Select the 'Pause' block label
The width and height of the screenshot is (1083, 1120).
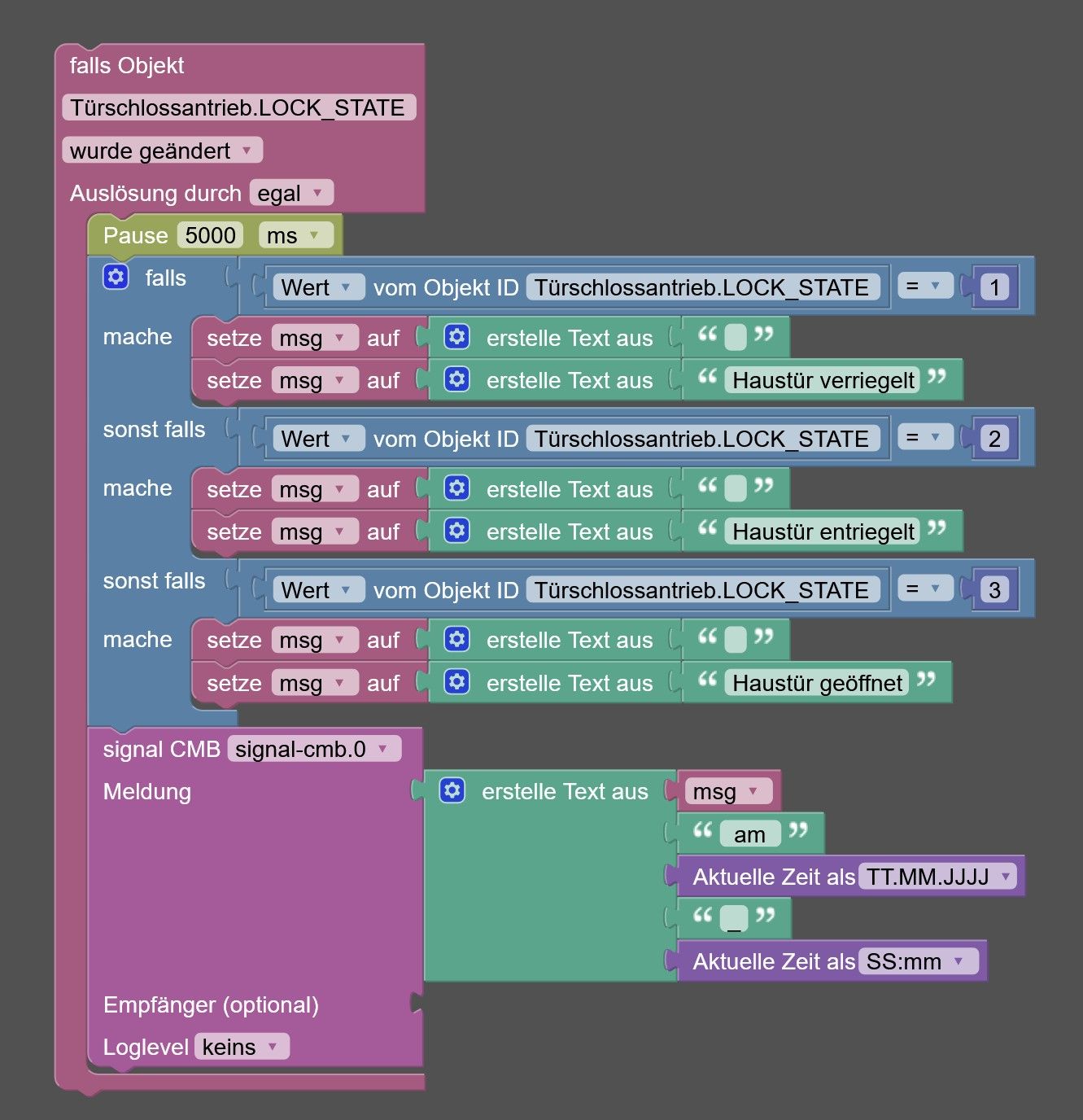(x=135, y=235)
